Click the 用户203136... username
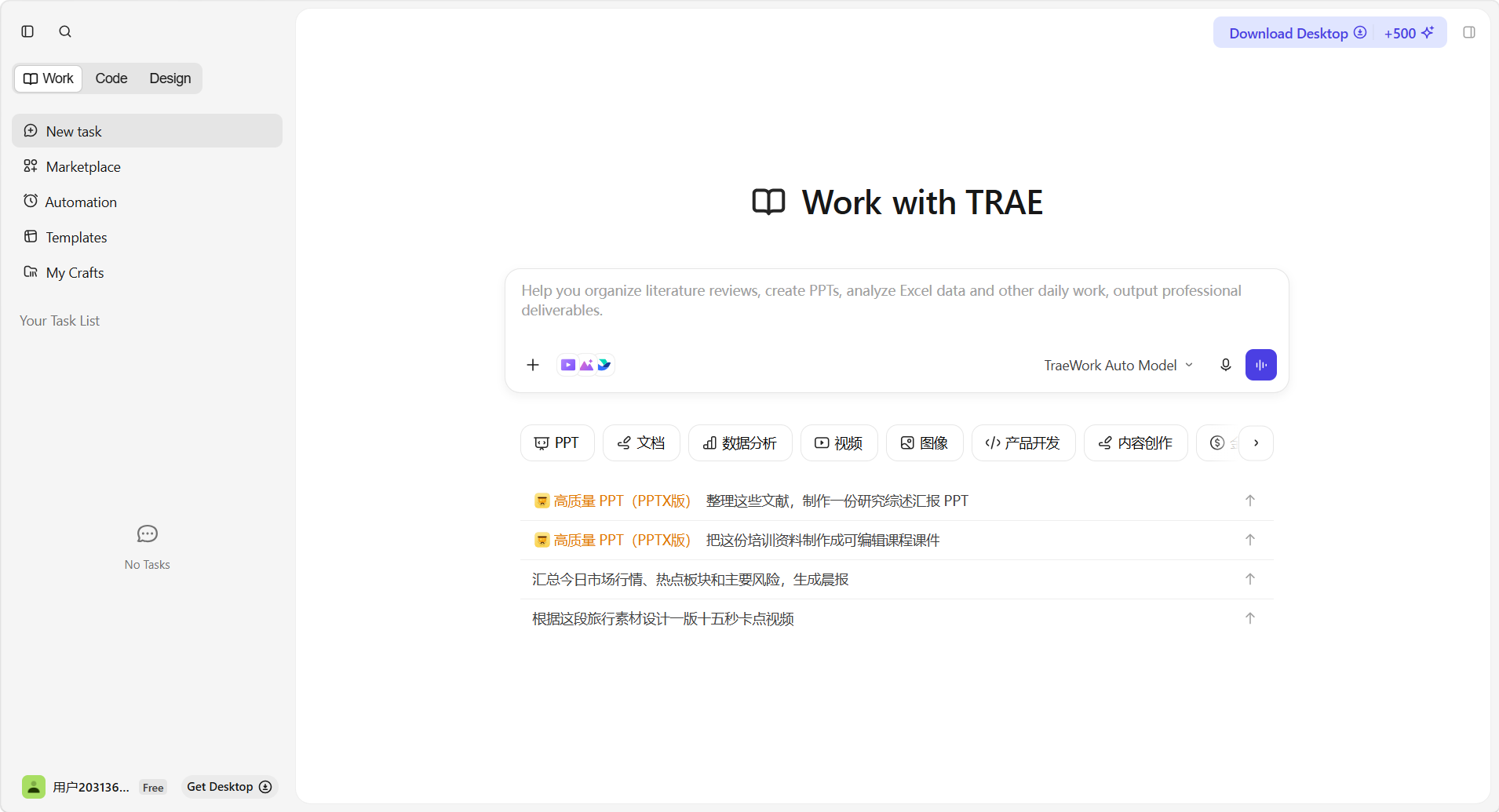 tap(91, 787)
